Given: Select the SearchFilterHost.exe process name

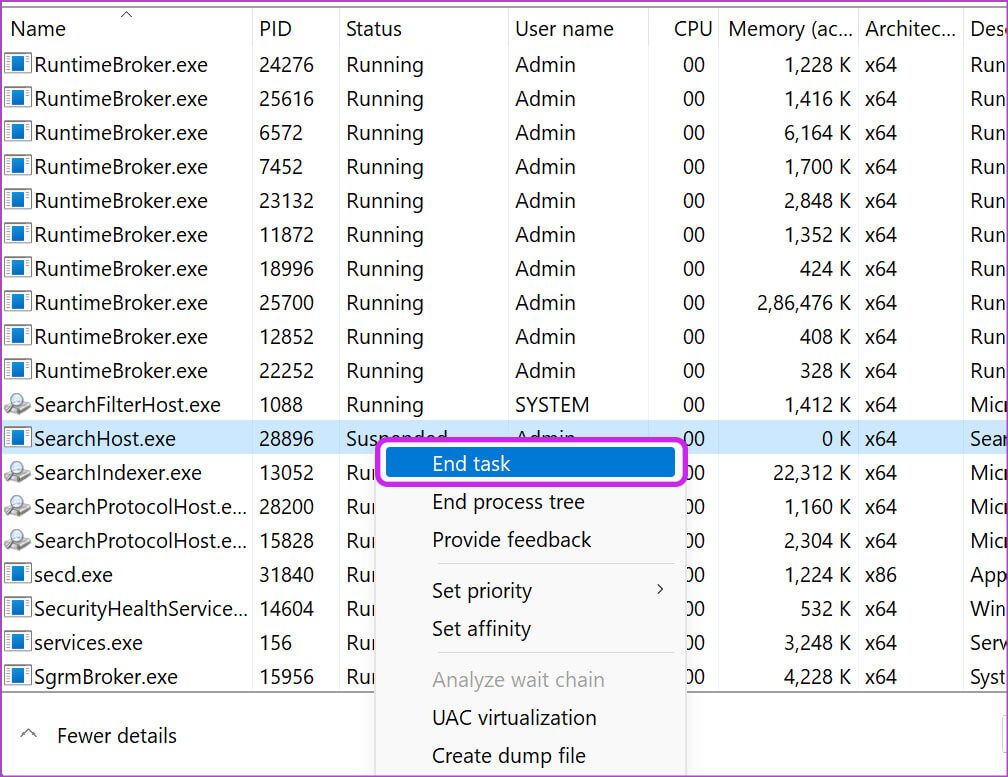Looking at the screenshot, I should tap(127, 404).
